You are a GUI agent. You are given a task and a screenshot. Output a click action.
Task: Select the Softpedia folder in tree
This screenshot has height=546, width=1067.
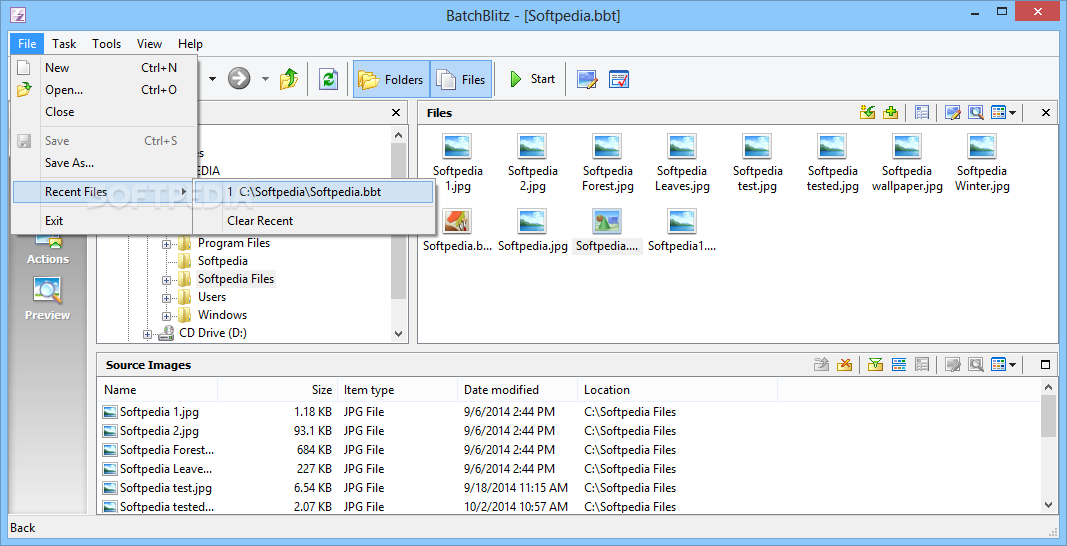click(x=223, y=261)
